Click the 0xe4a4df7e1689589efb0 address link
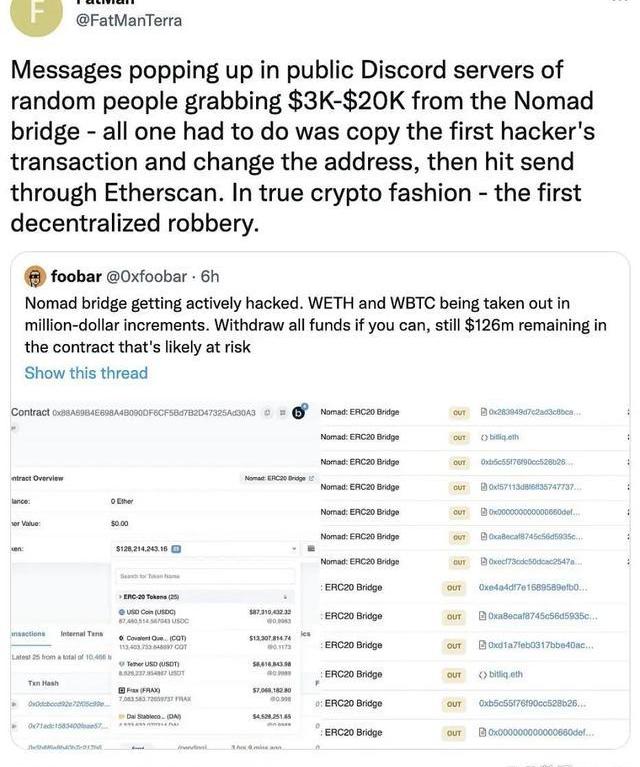 (x=532, y=587)
